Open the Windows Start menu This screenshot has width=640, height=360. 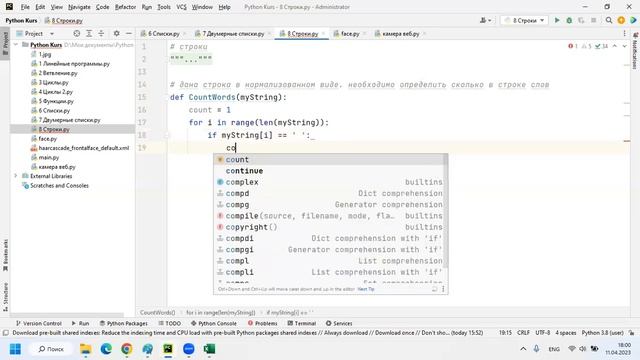tap(16, 349)
